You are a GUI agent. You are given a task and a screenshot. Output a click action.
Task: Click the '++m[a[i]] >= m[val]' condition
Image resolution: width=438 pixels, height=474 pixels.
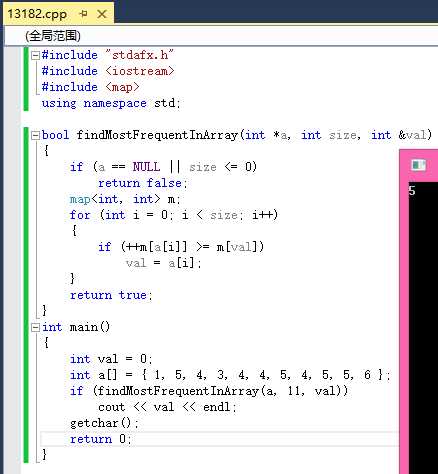(192, 247)
